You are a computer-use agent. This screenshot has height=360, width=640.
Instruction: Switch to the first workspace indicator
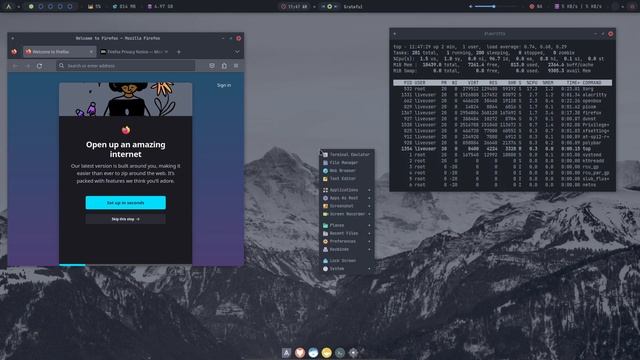(x=31, y=7)
